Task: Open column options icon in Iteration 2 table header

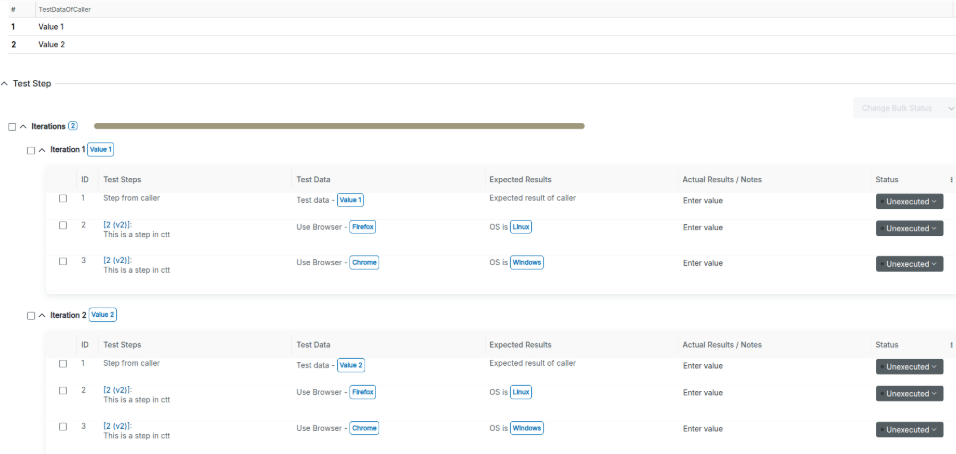Action: point(951,345)
